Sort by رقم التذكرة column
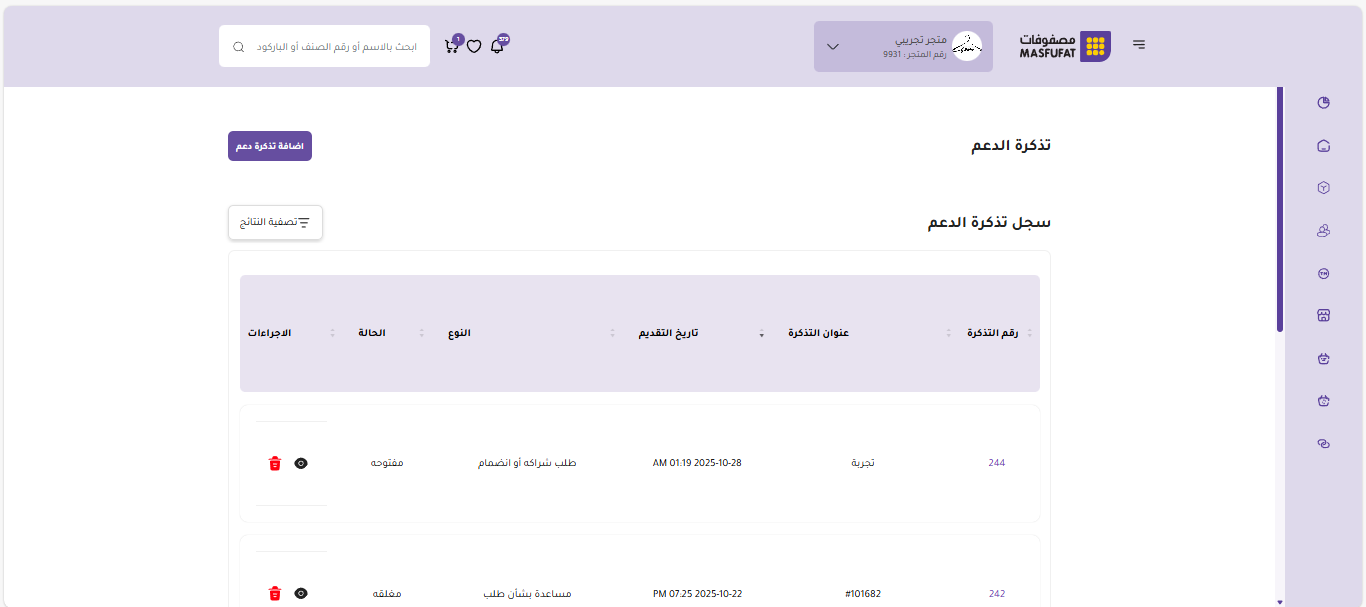Image resolution: width=1366 pixels, height=607 pixels. (x=992, y=333)
